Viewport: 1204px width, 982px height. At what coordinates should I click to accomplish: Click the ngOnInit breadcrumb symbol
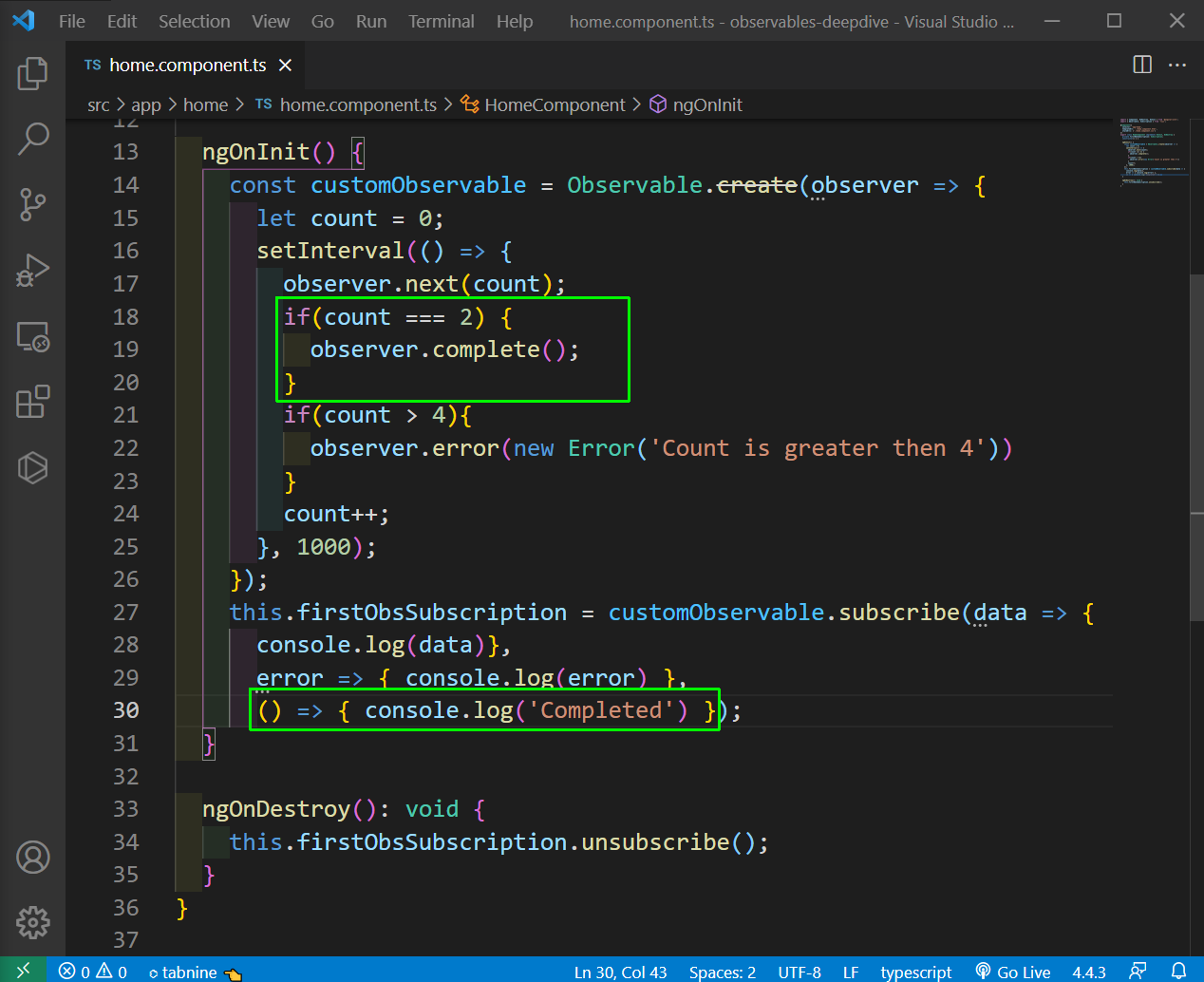(x=696, y=104)
